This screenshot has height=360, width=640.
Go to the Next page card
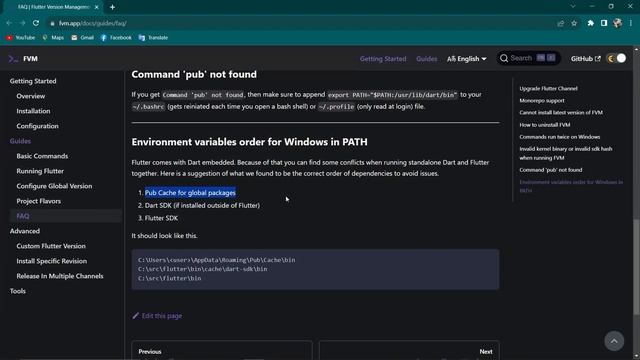tap(409, 350)
